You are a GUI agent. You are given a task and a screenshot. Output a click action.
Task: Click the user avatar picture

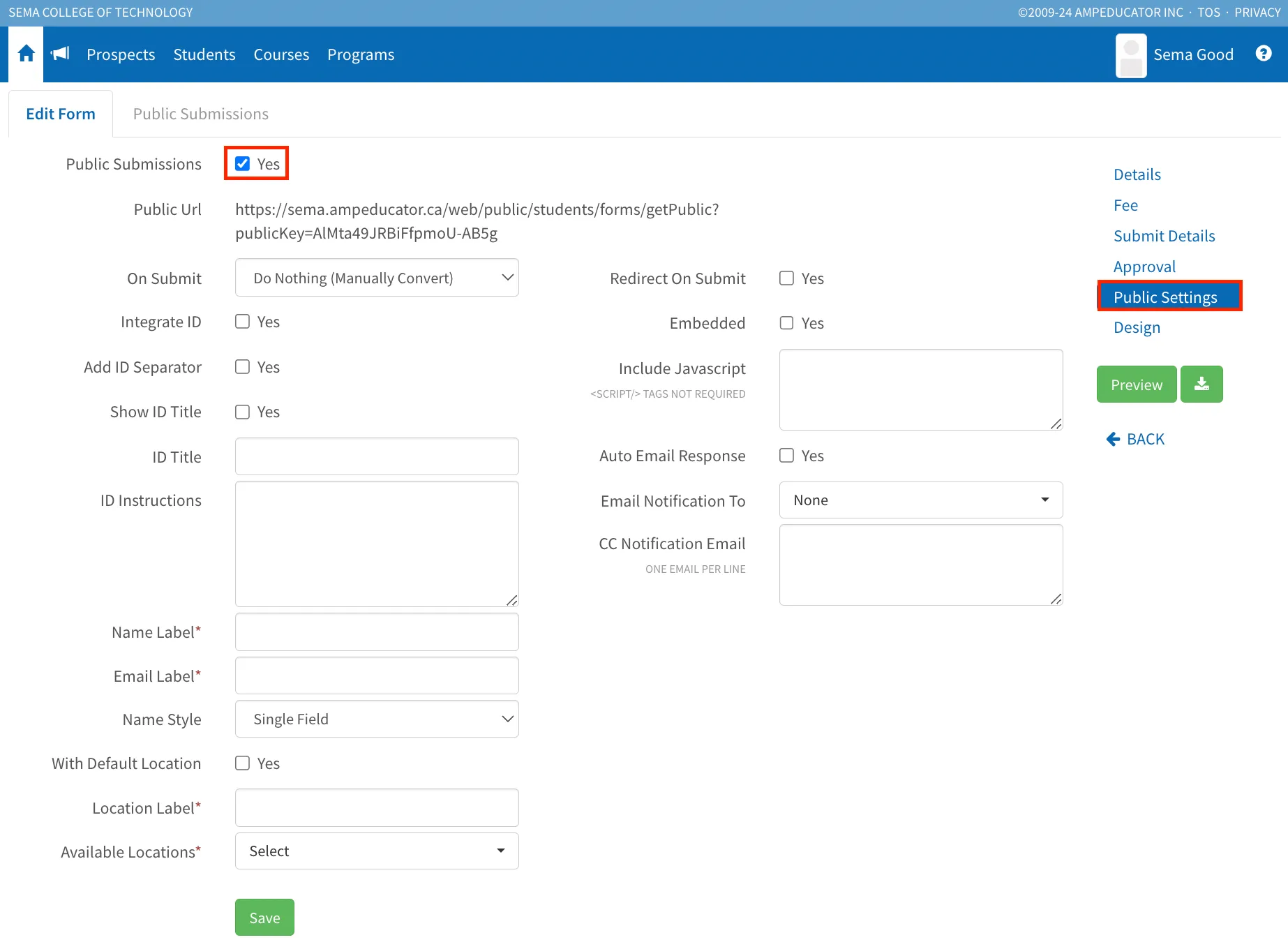click(1131, 55)
